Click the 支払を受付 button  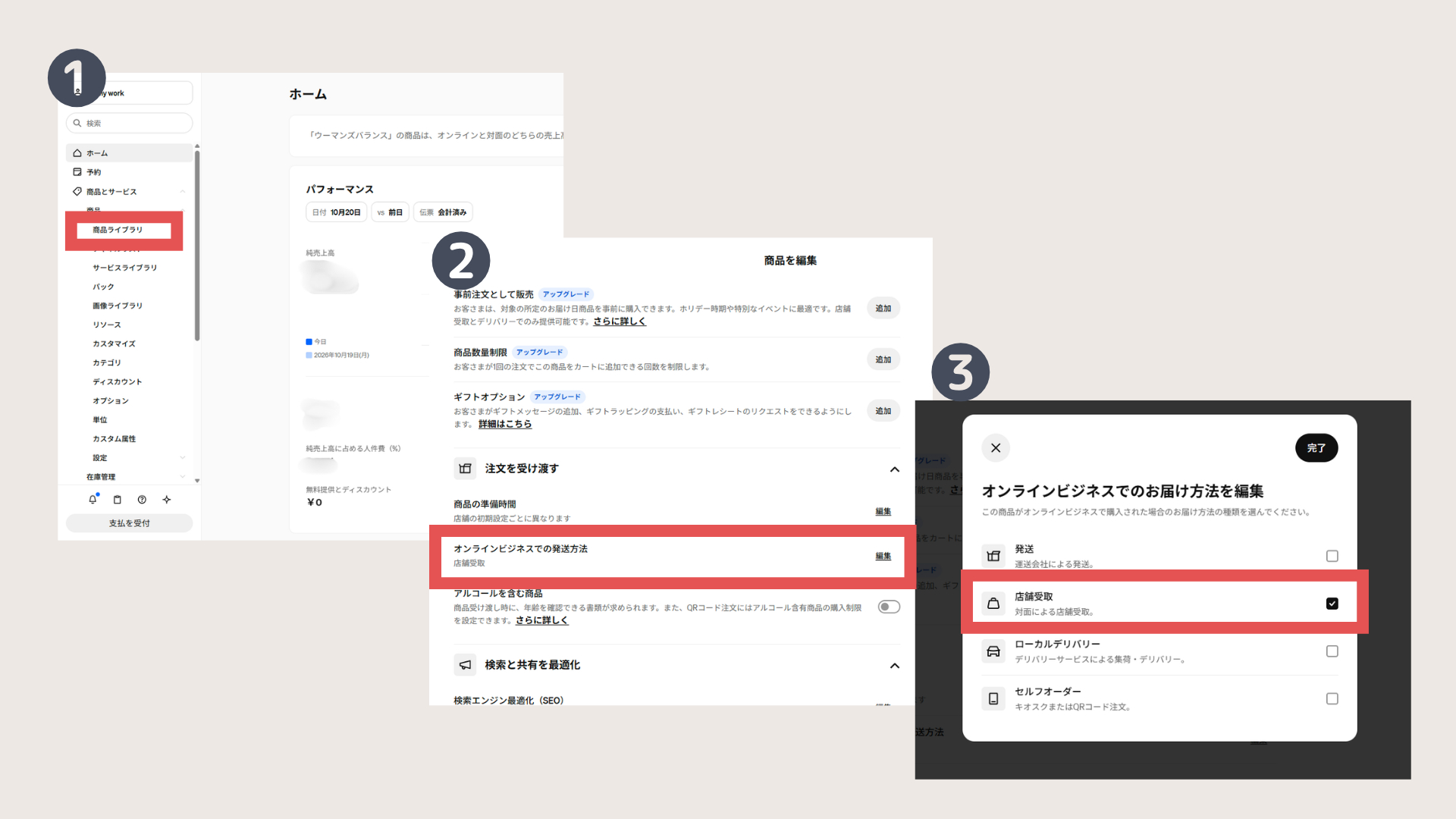[130, 523]
